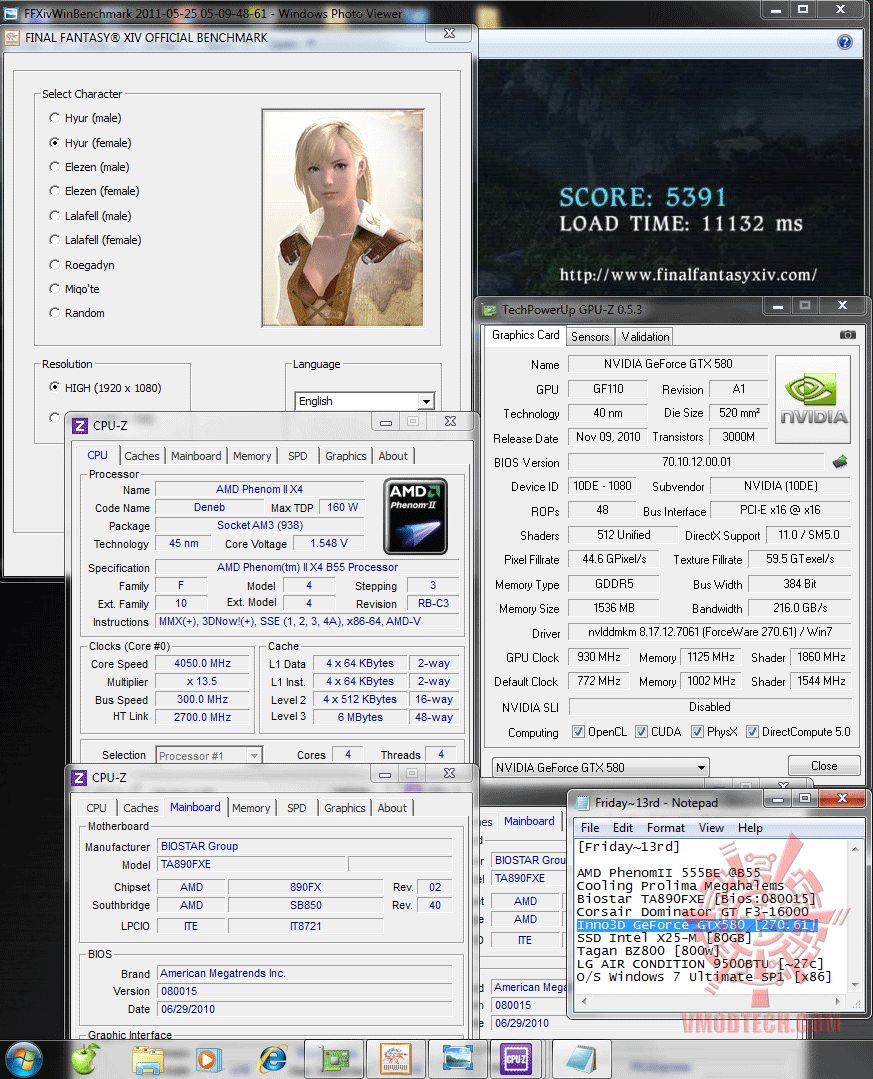Open the GPU selector dropdown in GPU-Z
The height and width of the screenshot is (1079, 873).
(x=601, y=767)
